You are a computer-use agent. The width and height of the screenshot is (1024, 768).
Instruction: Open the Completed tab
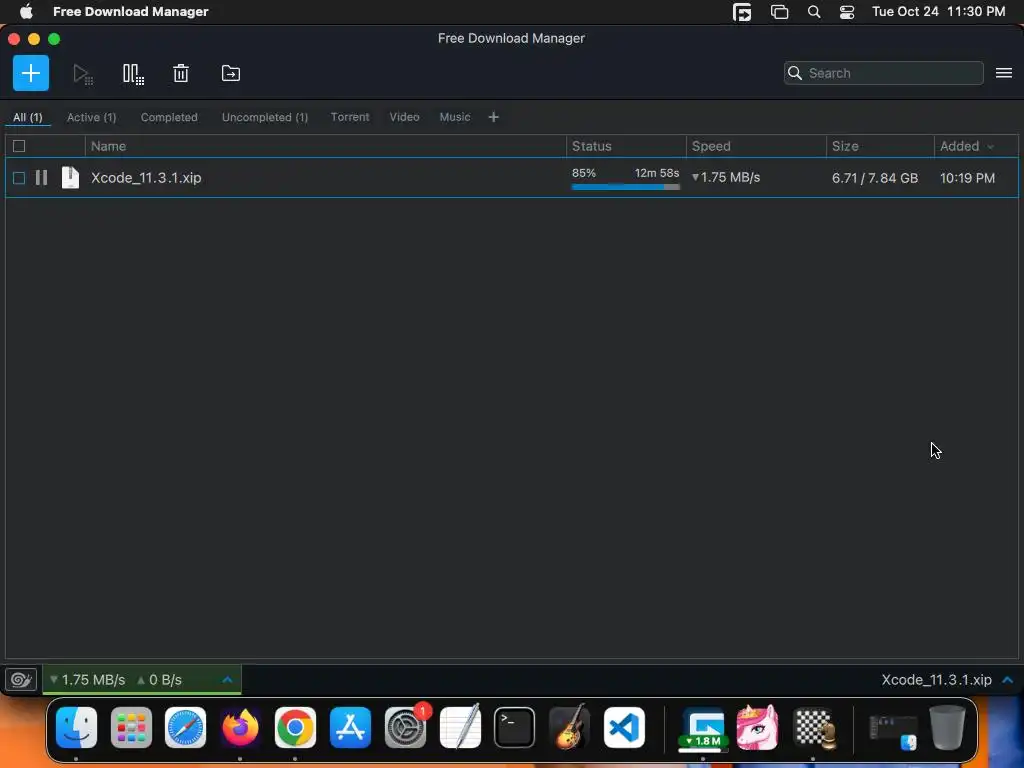point(169,118)
